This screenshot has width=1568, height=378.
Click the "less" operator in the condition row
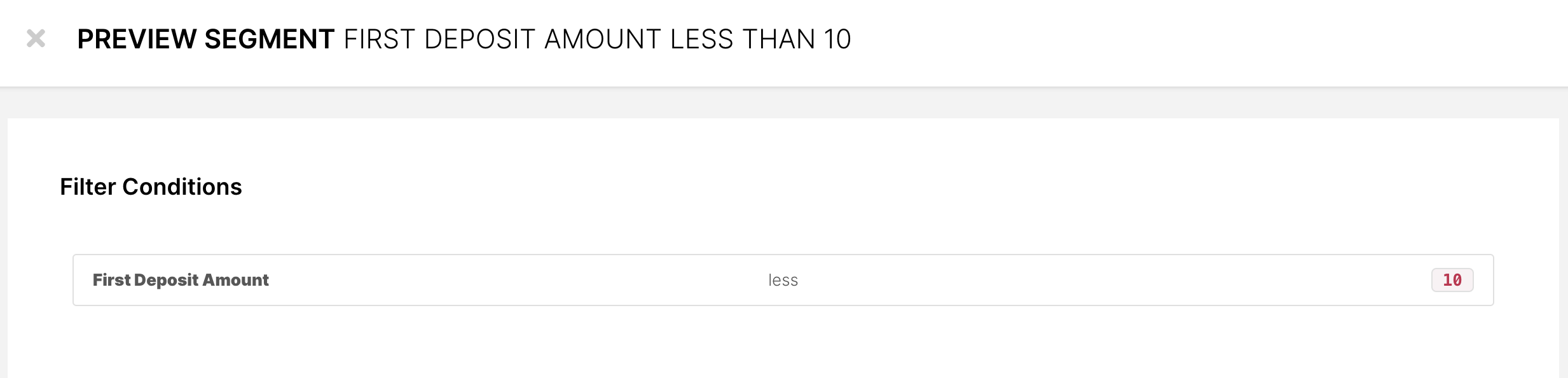click(x=783, y=281)
